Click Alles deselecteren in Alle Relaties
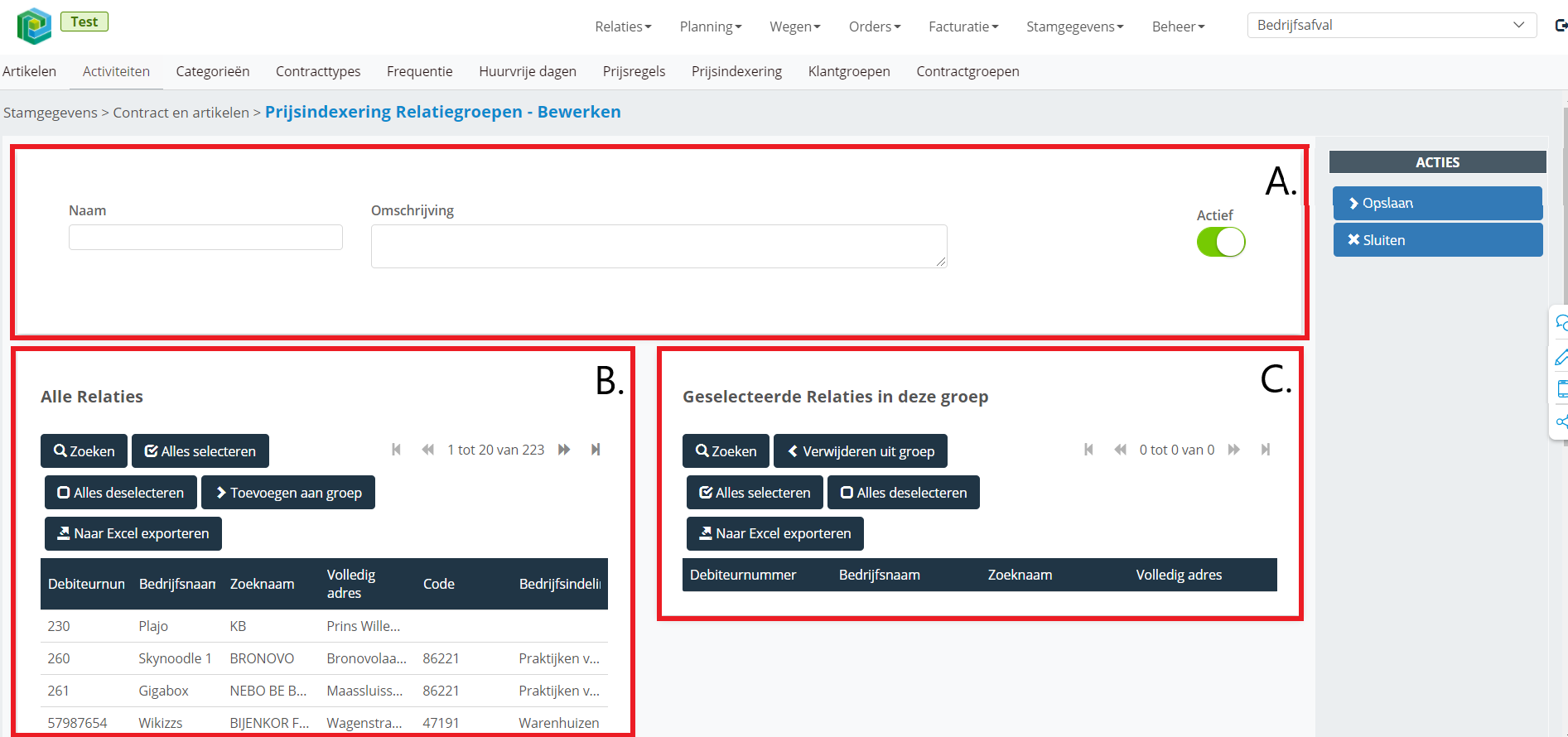 pos(121,493)
